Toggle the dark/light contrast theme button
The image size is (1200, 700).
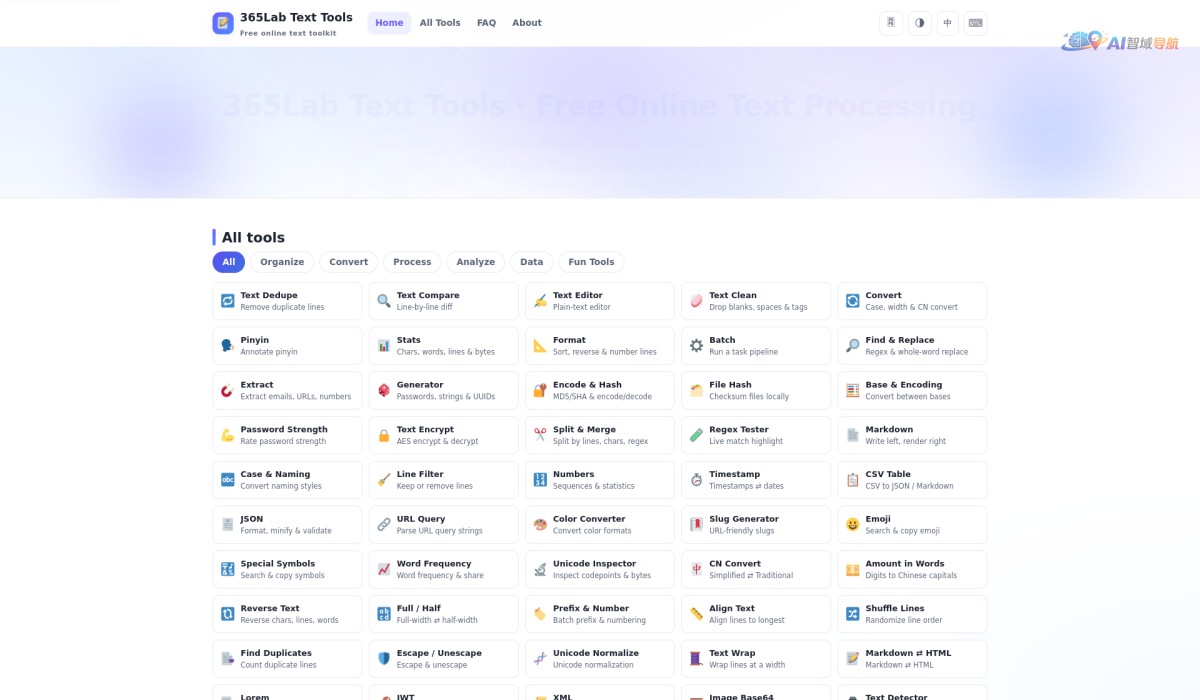[919, 23]
